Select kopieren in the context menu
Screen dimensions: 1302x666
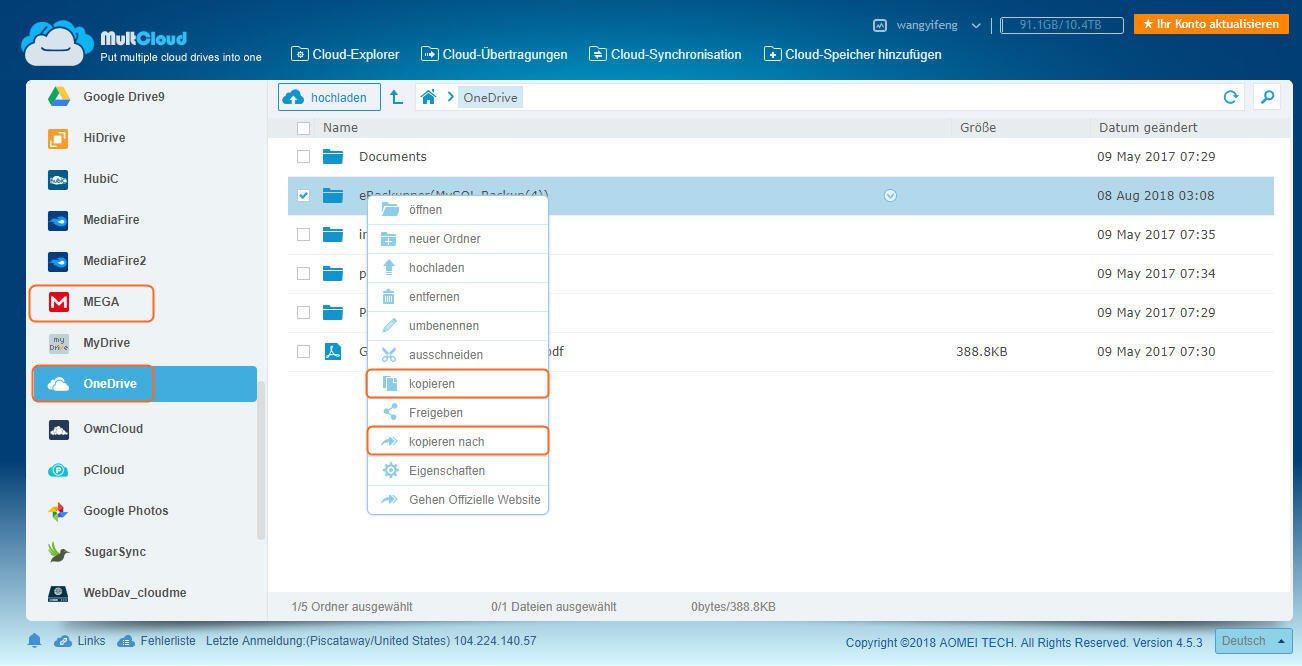(x=458, y=384)
